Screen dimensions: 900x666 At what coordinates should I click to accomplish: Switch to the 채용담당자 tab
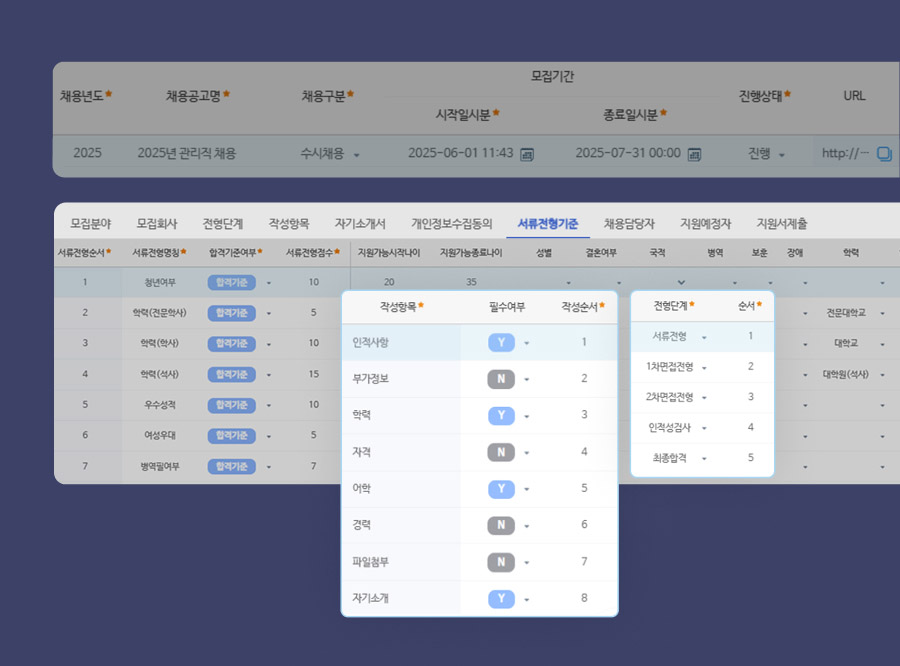tap(629, 224)
